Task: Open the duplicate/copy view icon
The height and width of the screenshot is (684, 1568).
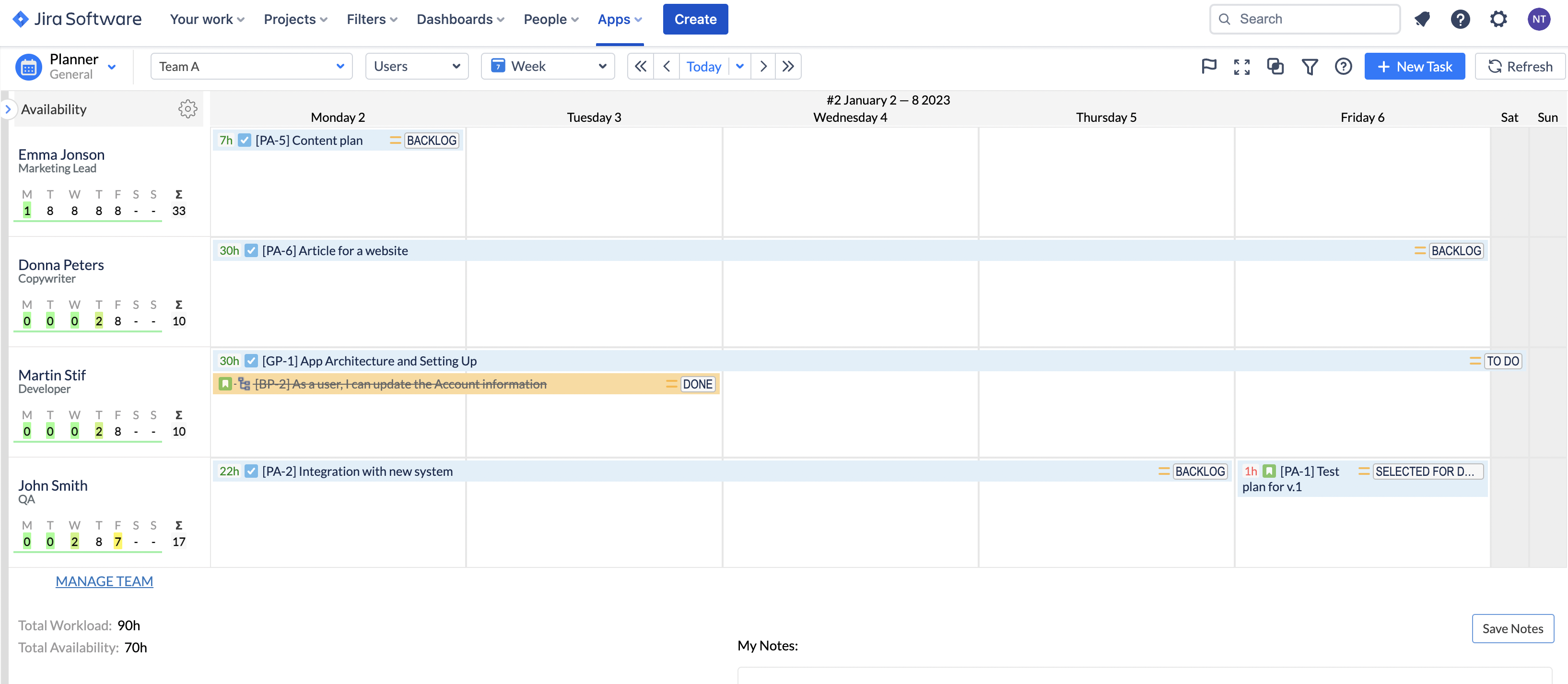Action: click(x=1275, y=66)
